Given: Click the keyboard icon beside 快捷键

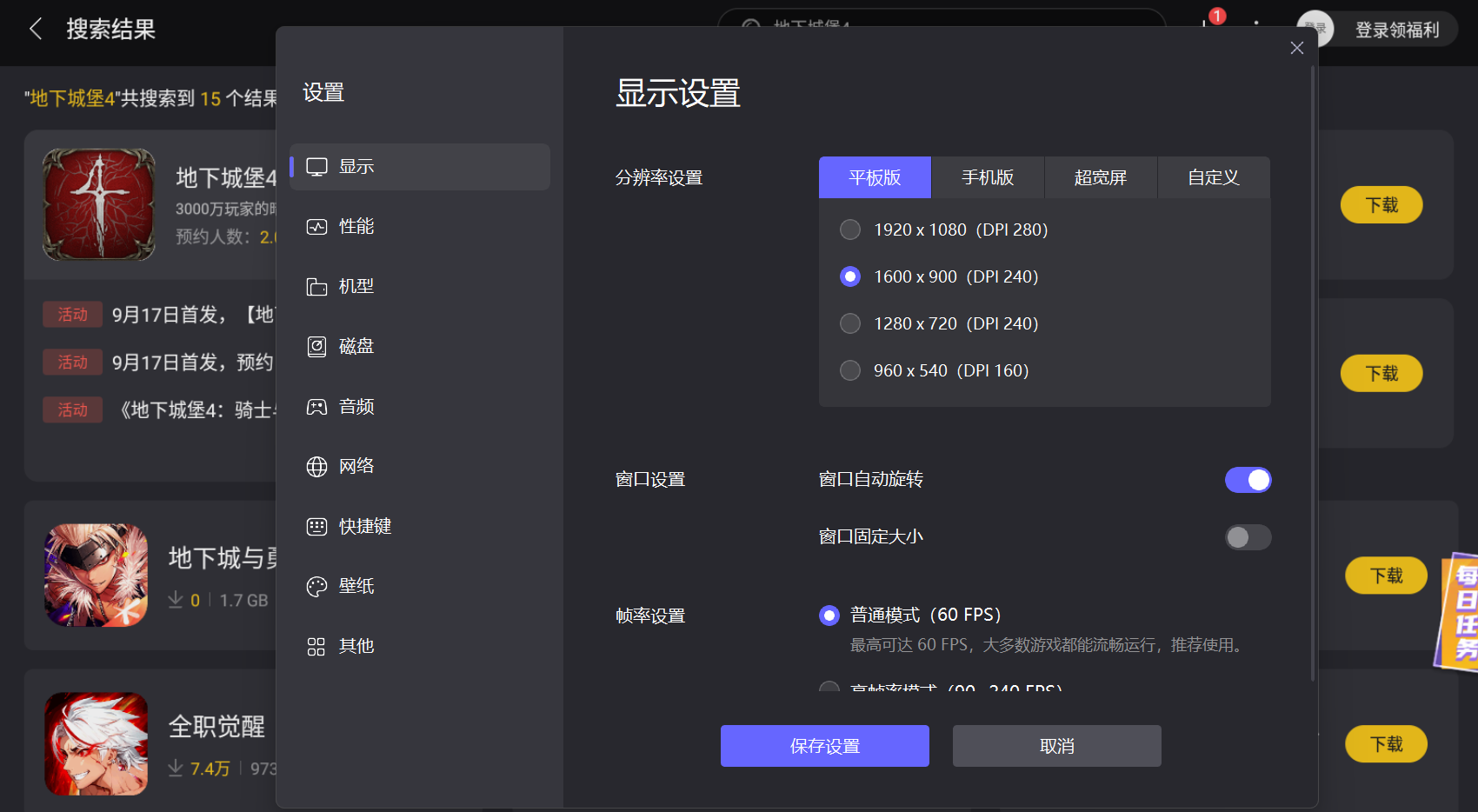Looking at the screenshot, I should coord(316,527).
